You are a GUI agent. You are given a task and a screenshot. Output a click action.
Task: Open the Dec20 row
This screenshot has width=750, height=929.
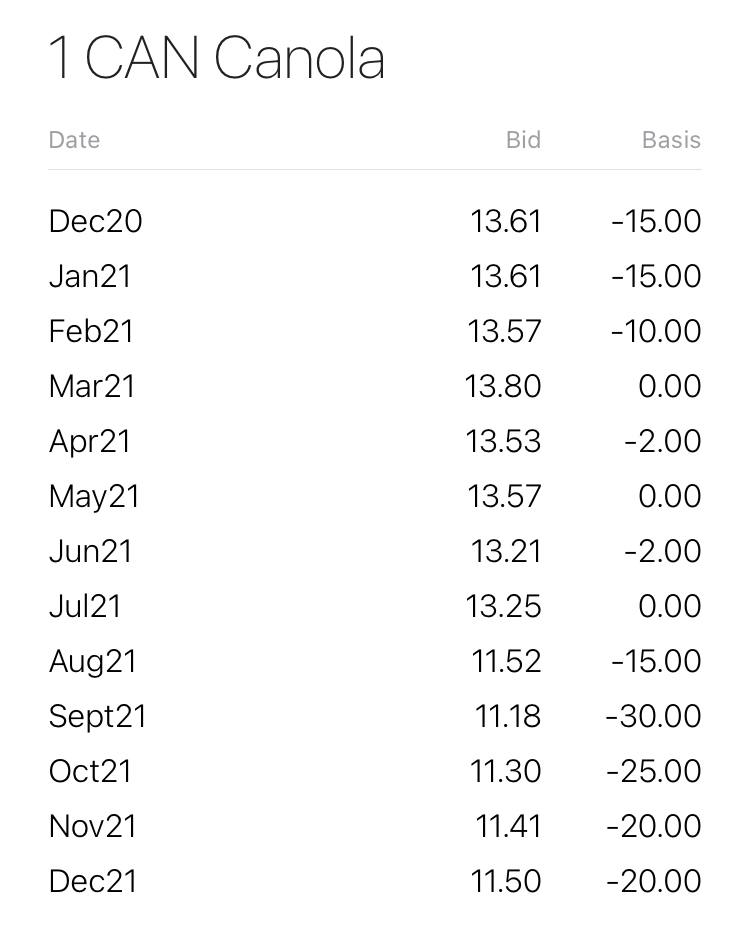point(375,221)
